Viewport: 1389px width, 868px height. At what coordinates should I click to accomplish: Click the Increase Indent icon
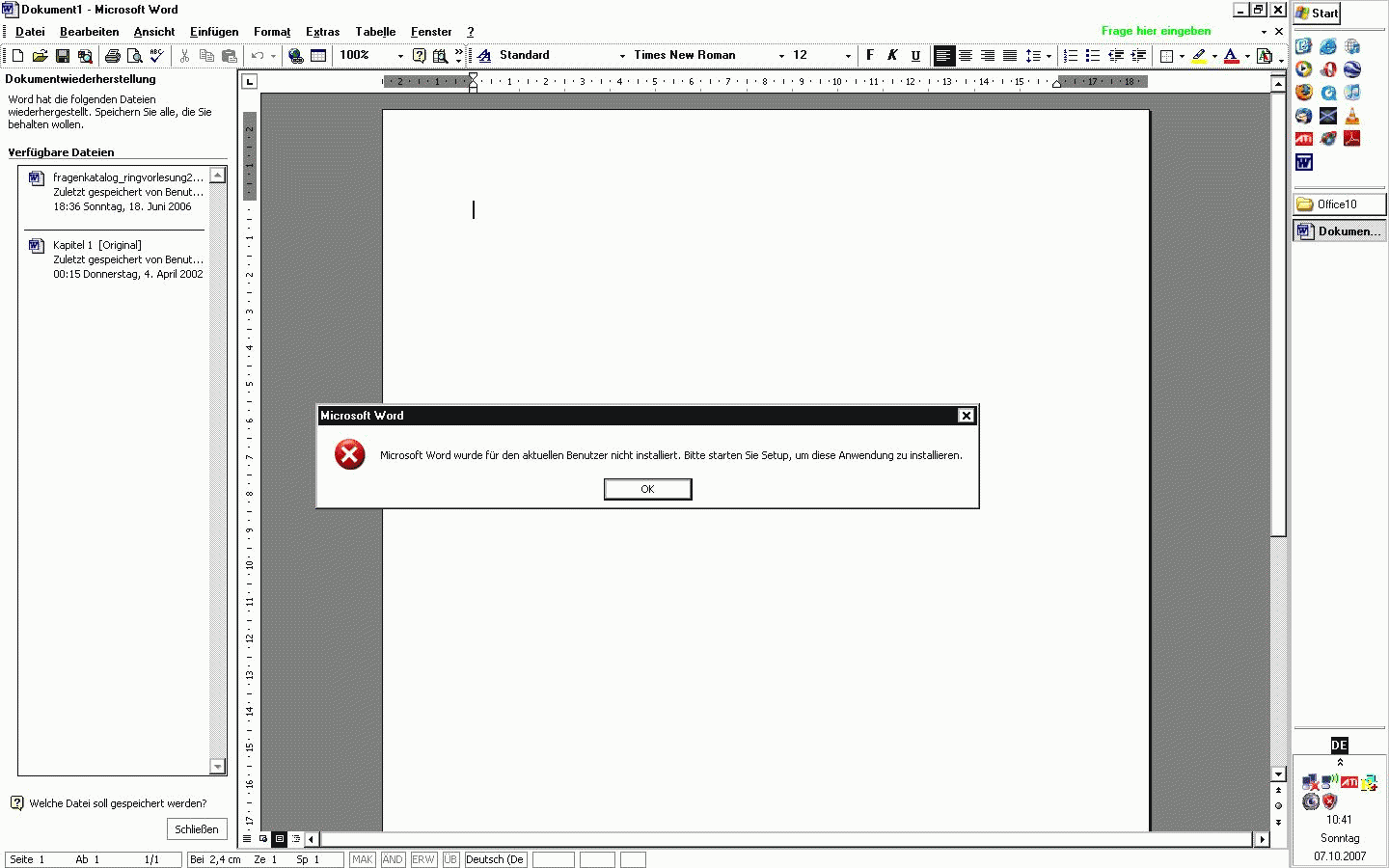(1138, 56)
